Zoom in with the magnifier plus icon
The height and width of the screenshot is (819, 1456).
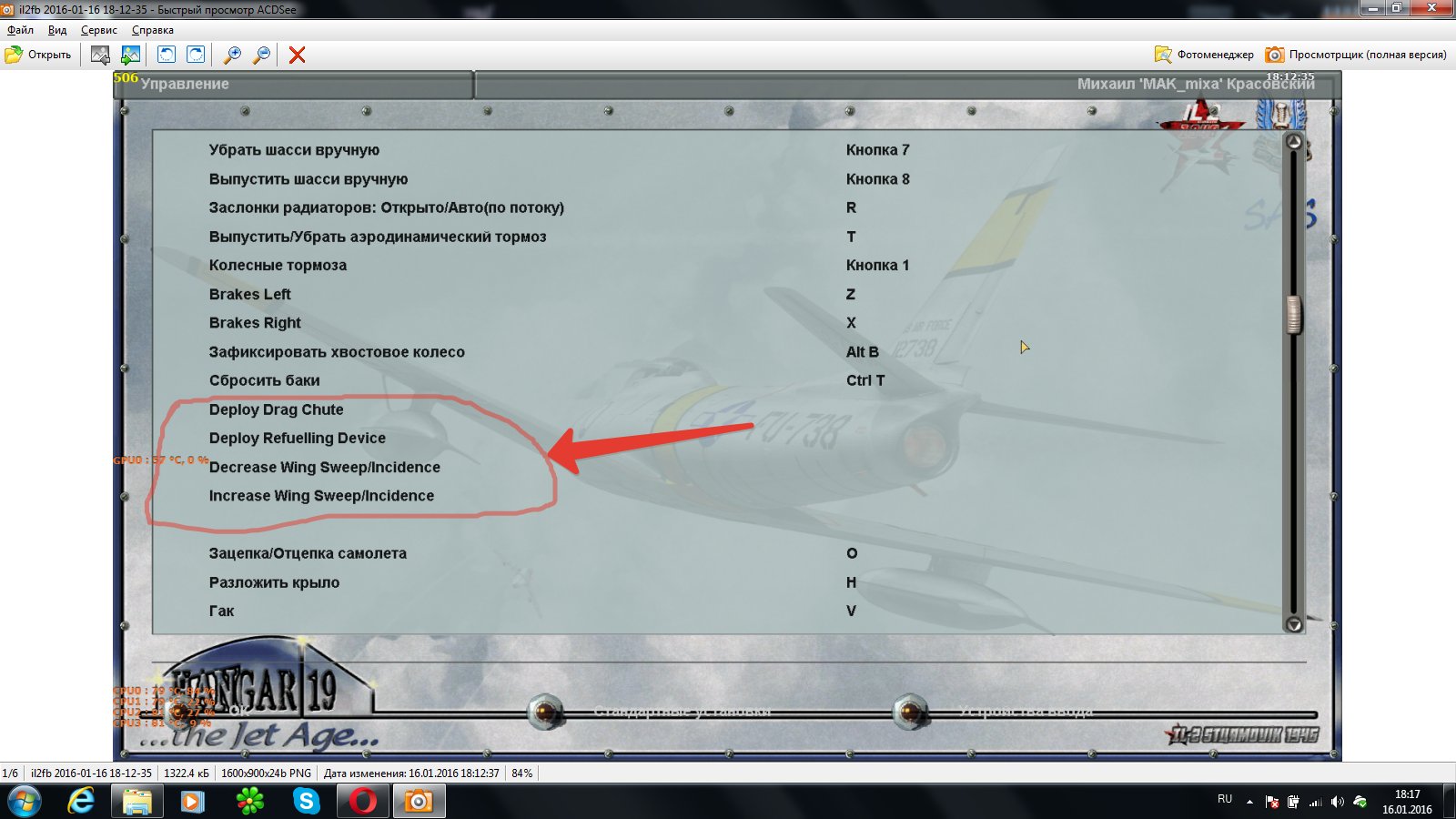(232, 55)
